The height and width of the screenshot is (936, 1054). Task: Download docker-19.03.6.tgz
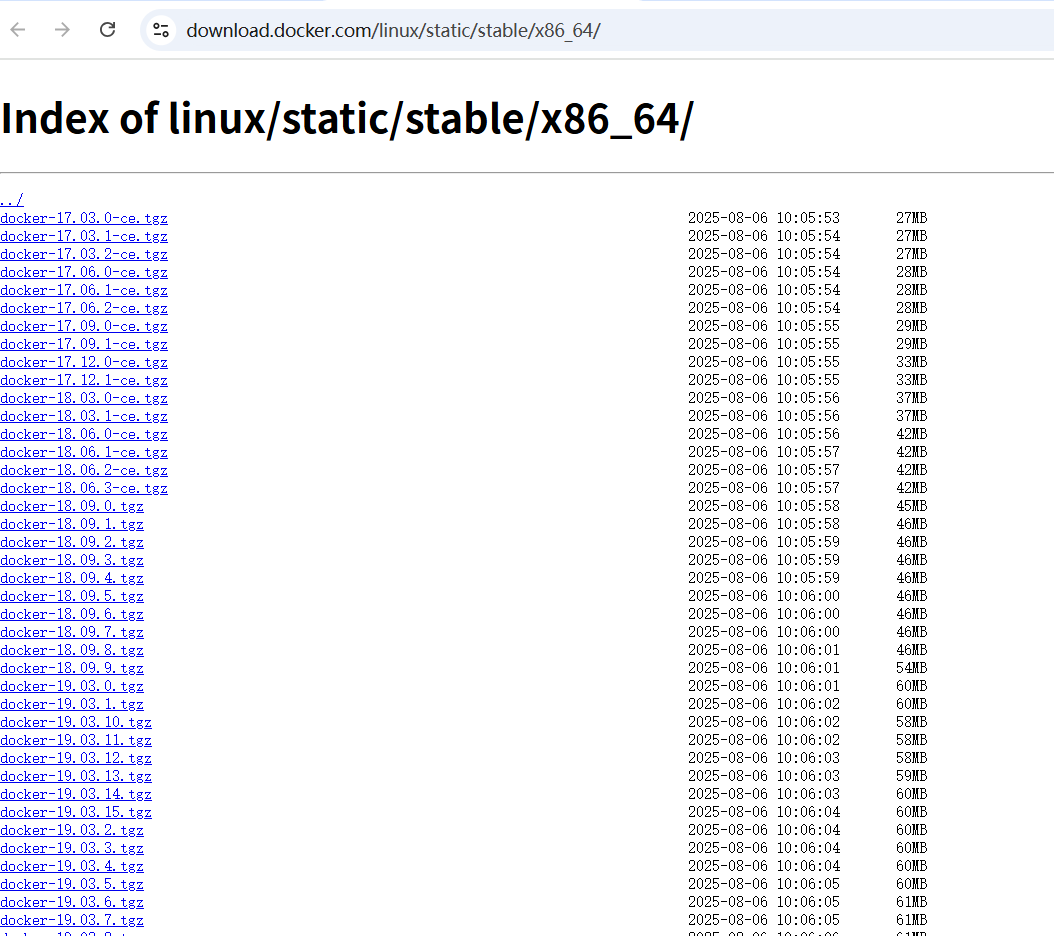point(72,902)
